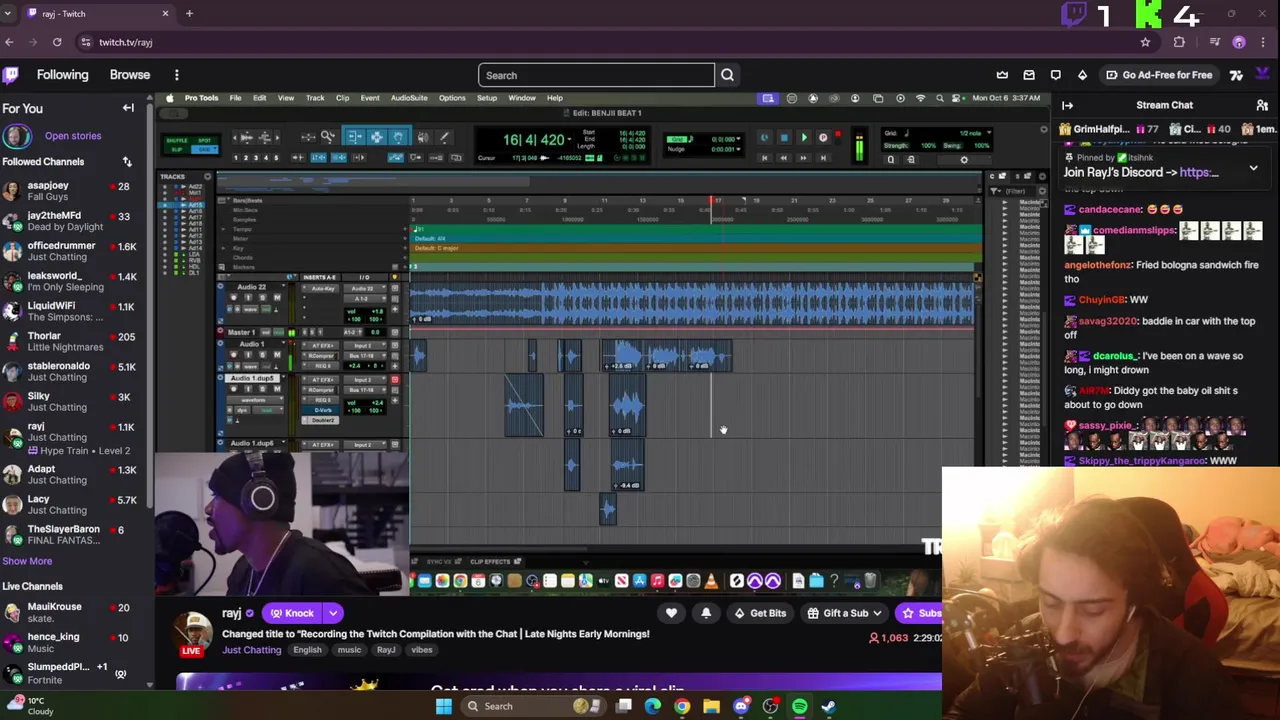This screenshot has width=1280, height=720.
Task: Open the Just Chatting category link
Action: [252, 650]
